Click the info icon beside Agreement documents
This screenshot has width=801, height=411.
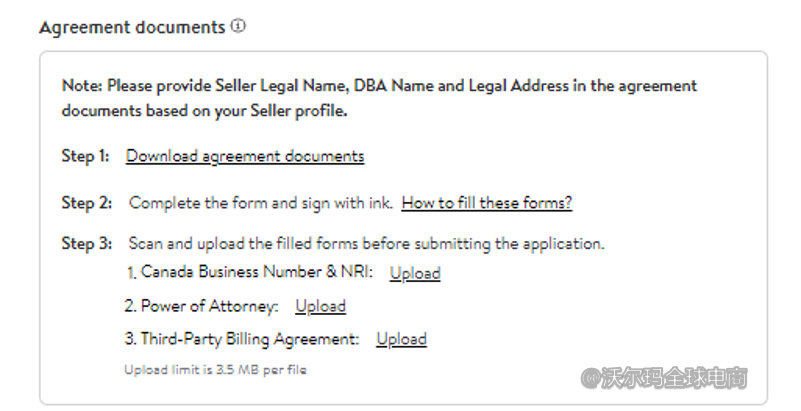pyautogui.click(x=238, y=27)
